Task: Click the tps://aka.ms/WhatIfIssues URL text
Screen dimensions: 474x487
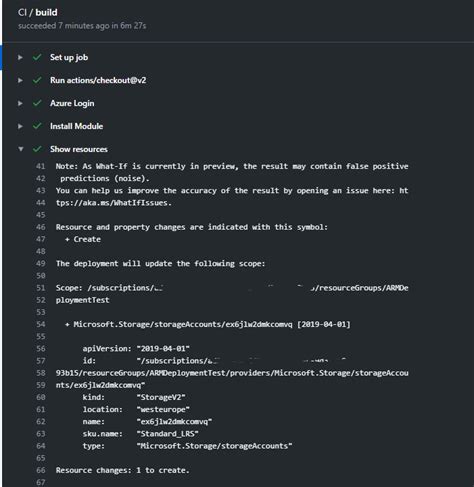Action: click(114, 203)
